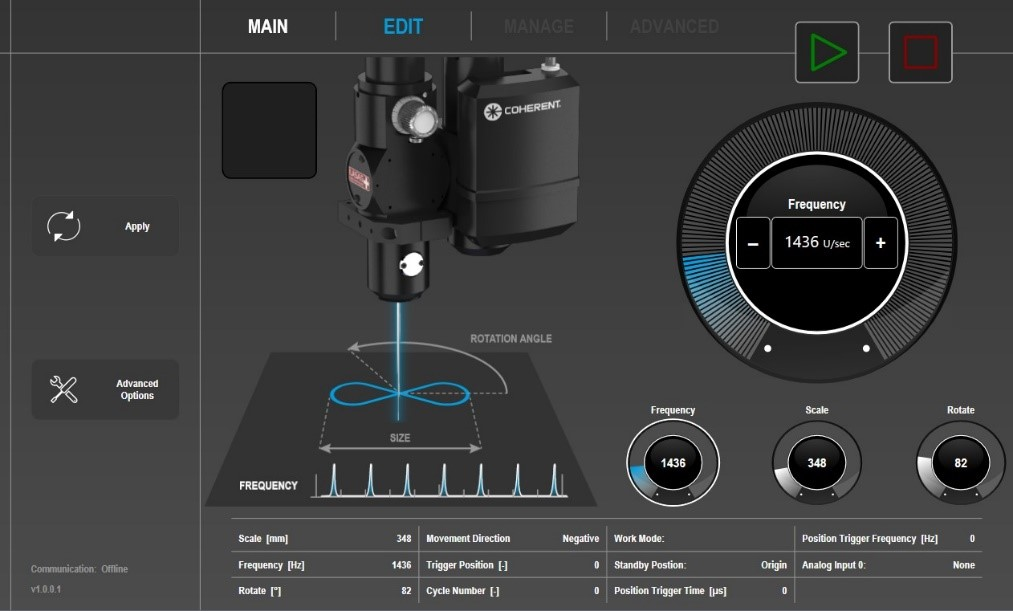This screenshot has height=611, width=1013.
Task: Click the 1436 U/sec frequency value field
Action: click(x=816, y=243)
